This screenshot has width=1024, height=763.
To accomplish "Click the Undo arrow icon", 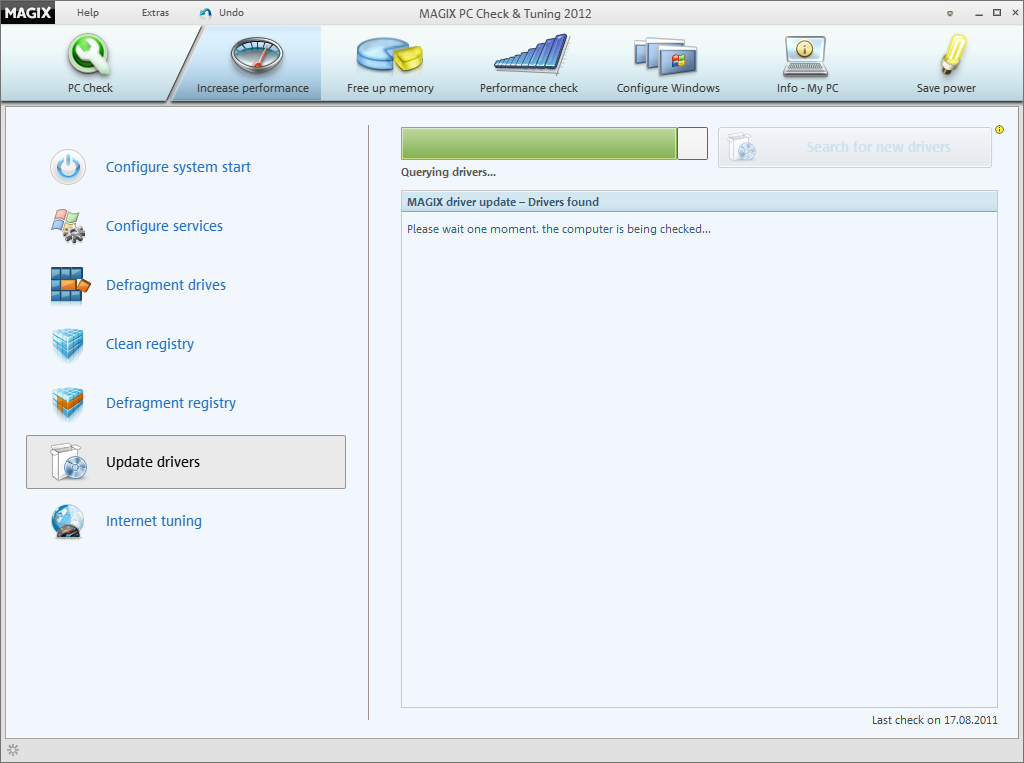I will tap(206, 13).
